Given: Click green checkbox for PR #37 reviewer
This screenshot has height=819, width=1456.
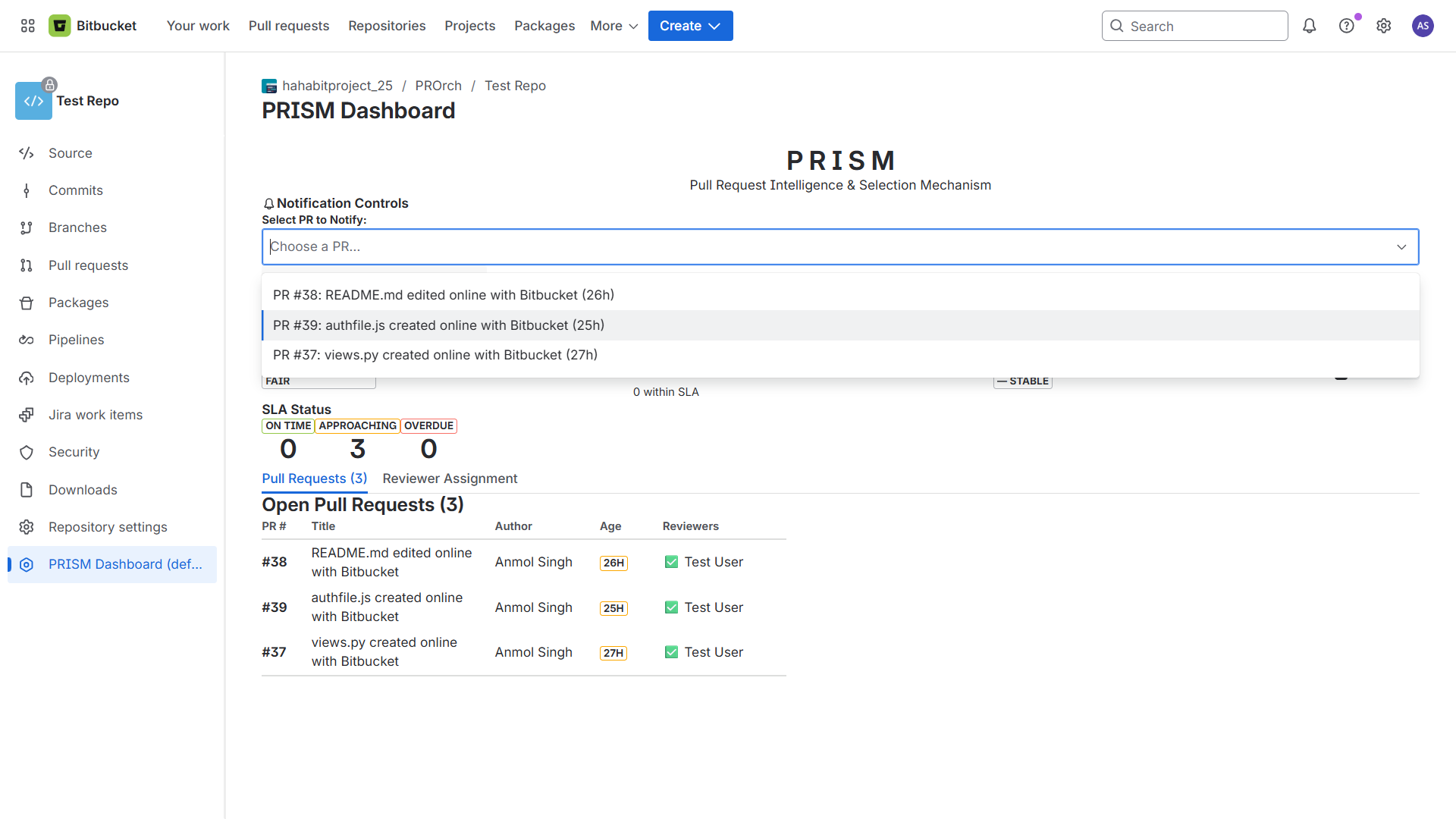Looking at the screenshot, I should tap(671, 652).
